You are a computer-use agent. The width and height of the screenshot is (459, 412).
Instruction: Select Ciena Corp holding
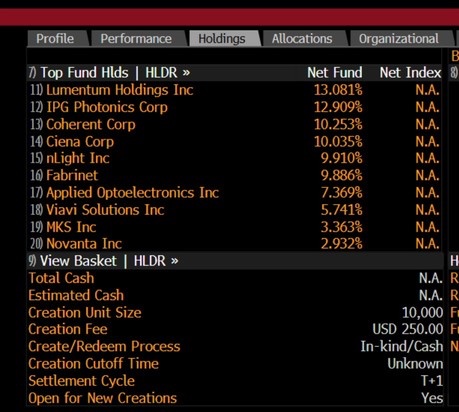pos(80,142)
